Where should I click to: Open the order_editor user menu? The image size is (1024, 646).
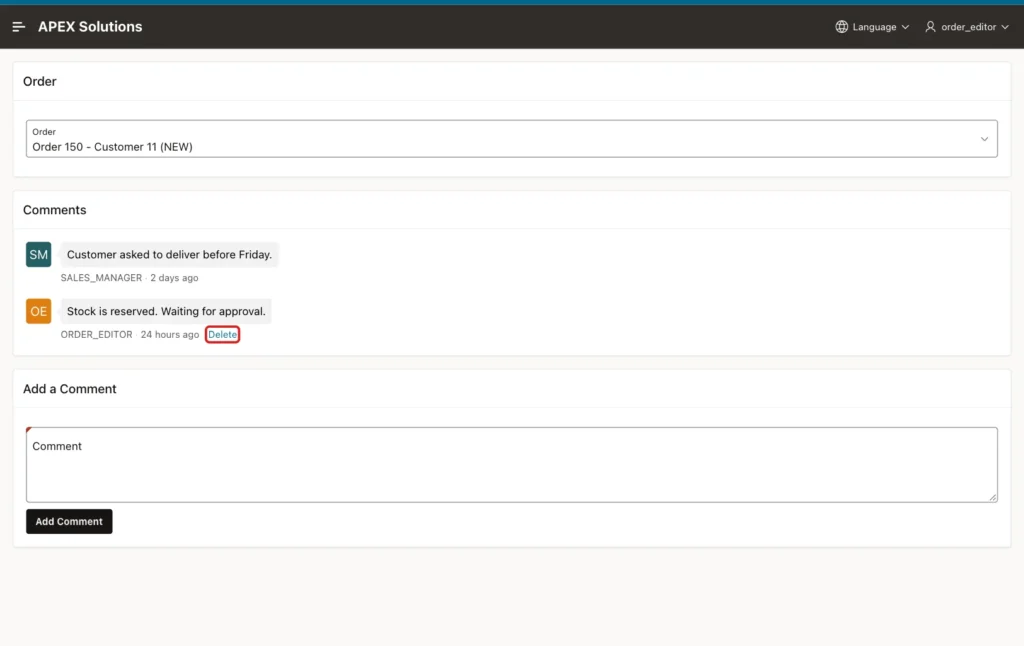point(967,27)
